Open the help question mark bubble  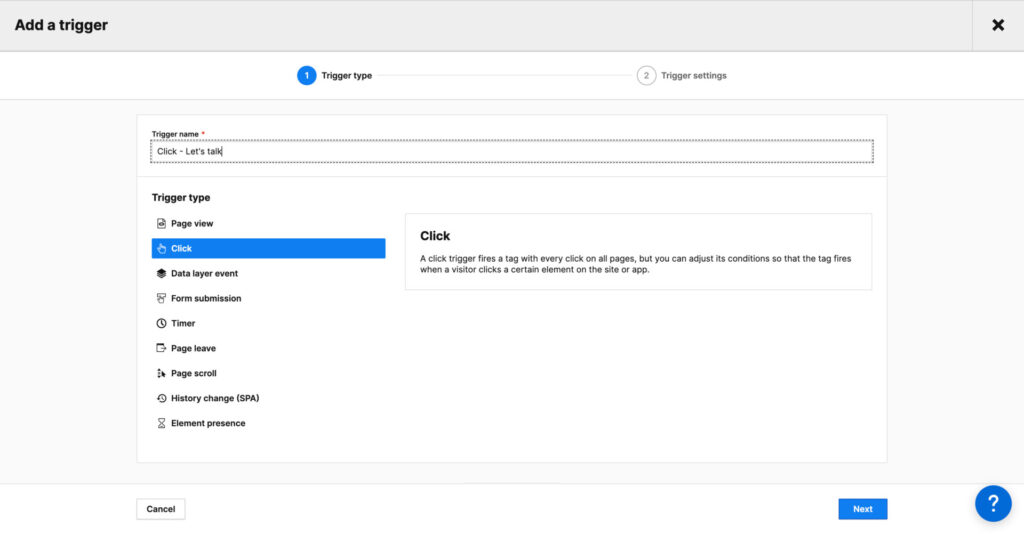click(993, 503)
